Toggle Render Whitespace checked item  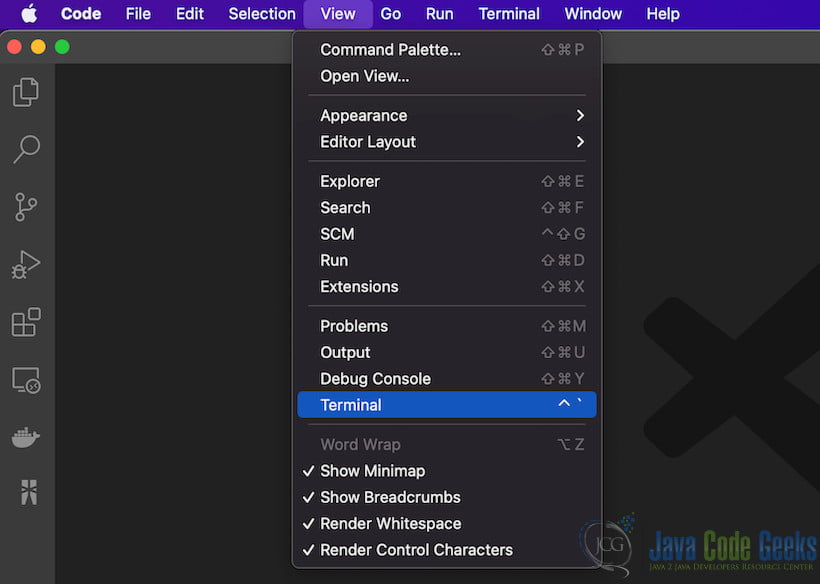click(447, 523)
